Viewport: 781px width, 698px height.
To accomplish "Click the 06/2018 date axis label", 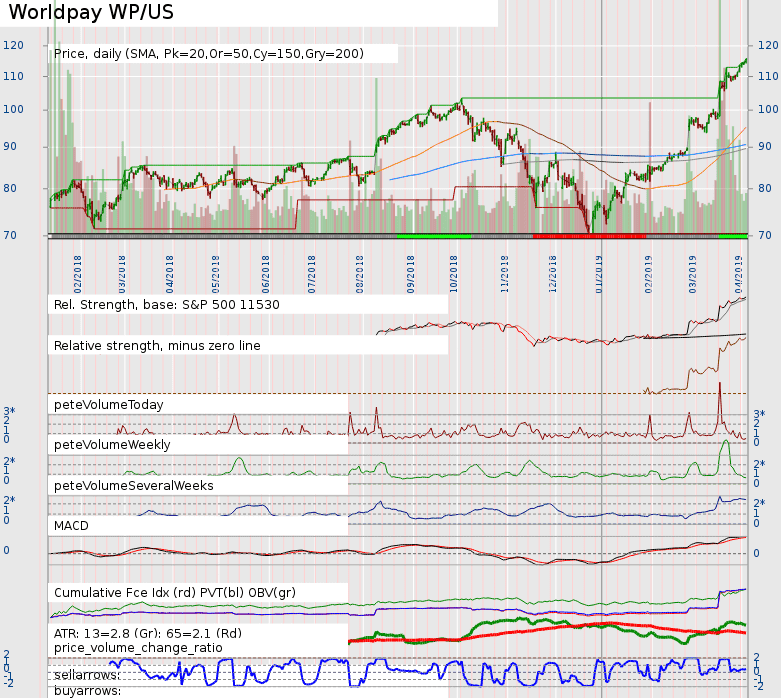I will click(265, 275).
